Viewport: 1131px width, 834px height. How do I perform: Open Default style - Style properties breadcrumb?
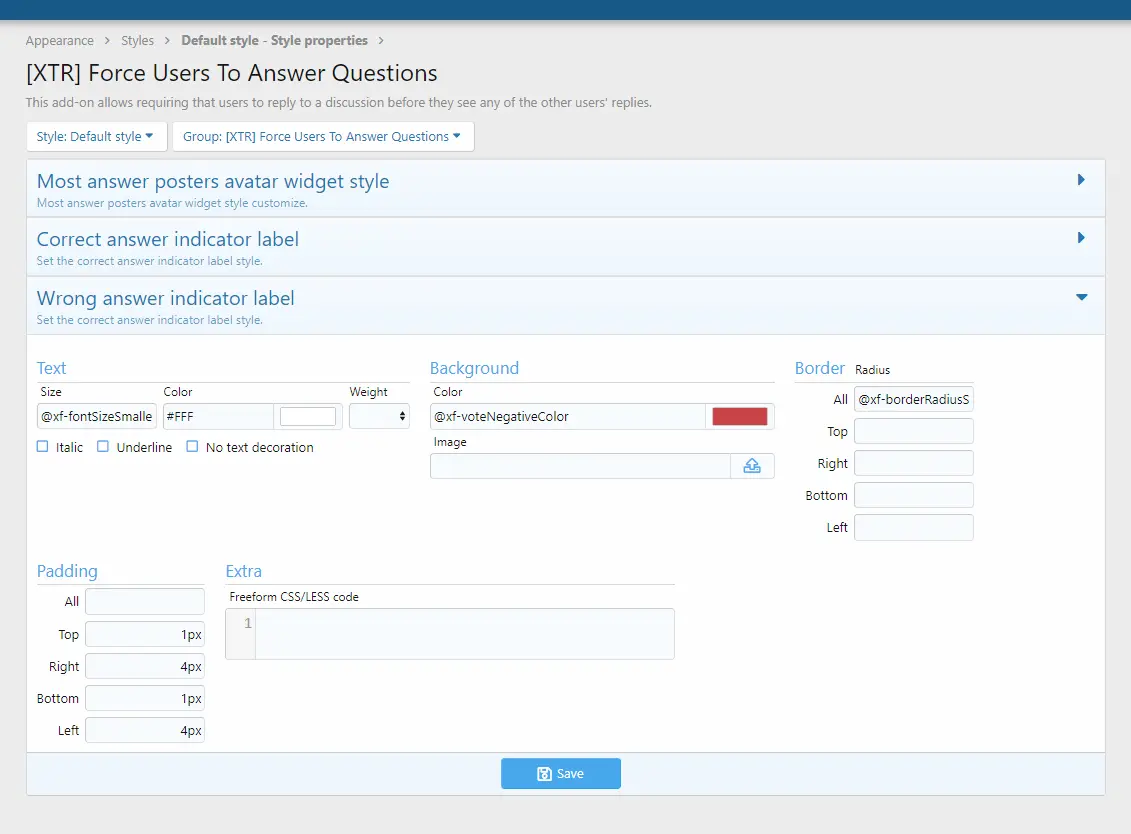point(274,40)
